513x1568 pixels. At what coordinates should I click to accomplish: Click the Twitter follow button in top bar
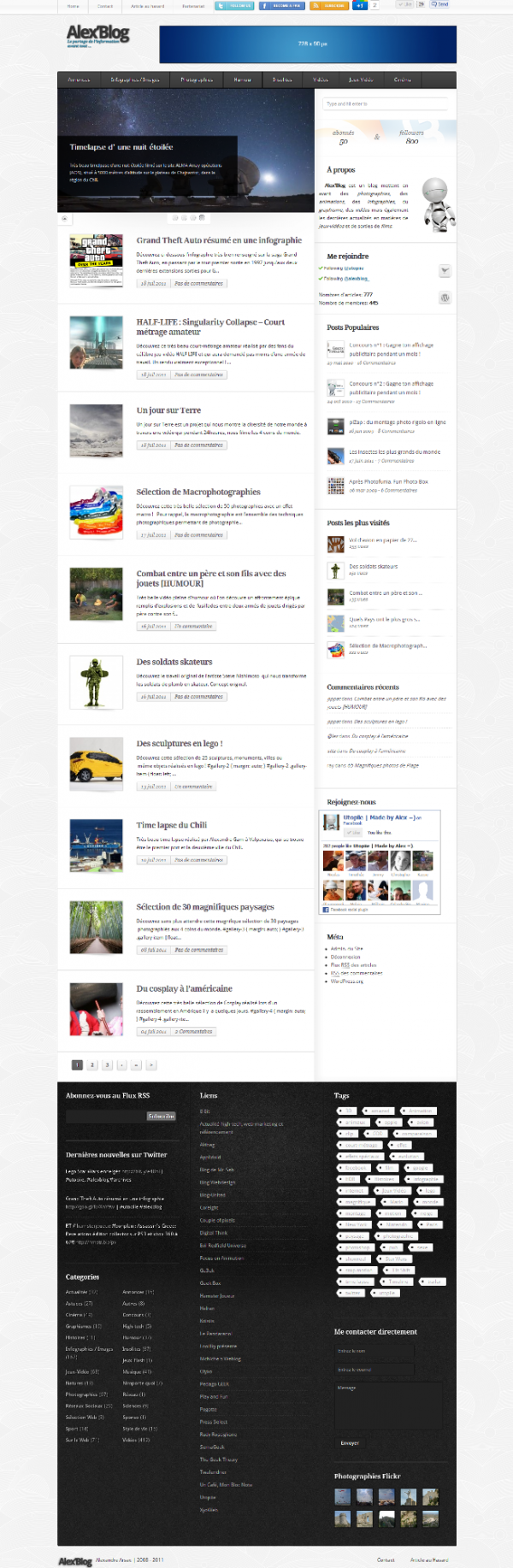(x=233, y=5)
